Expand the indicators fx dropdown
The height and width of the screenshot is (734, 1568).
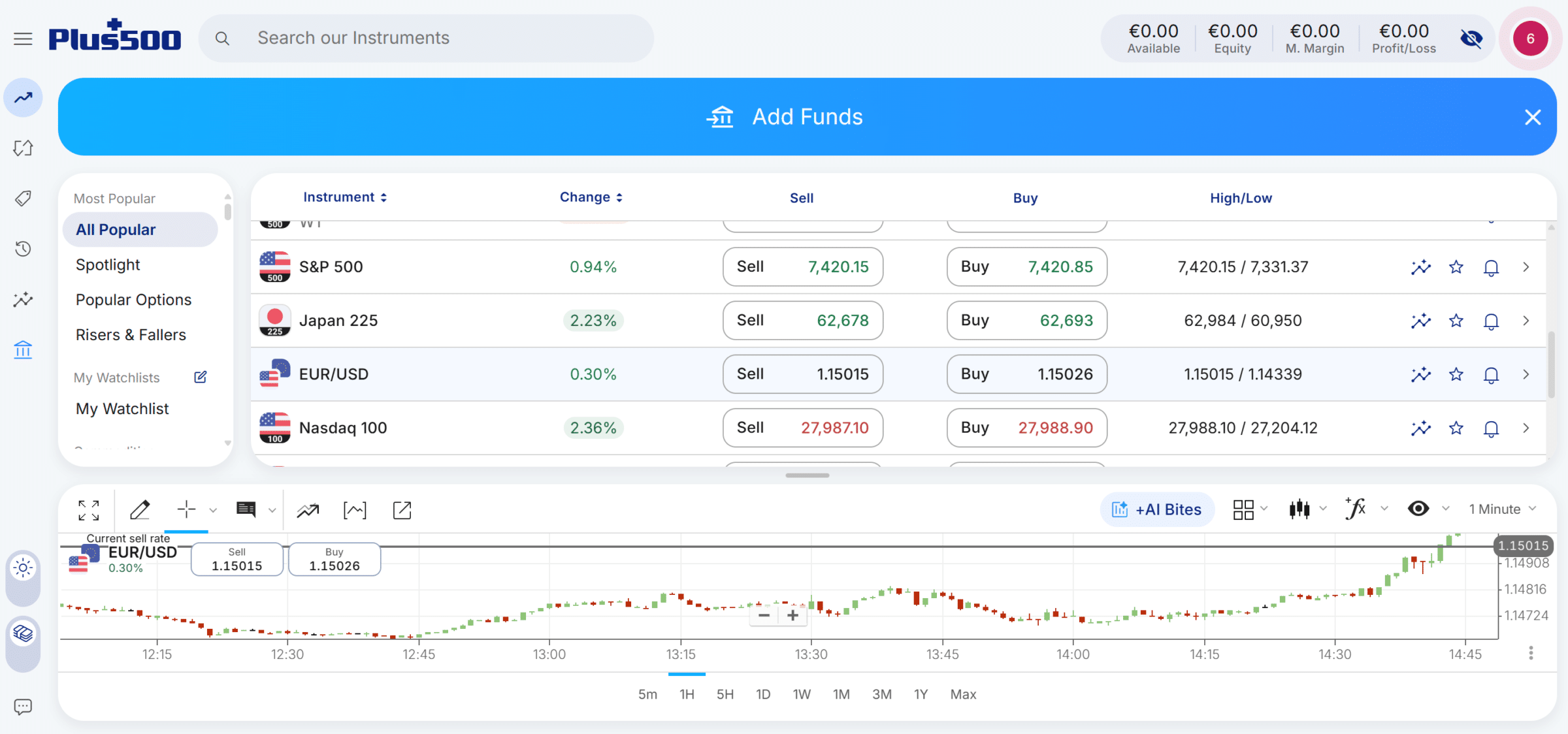tap(1366, 509)
